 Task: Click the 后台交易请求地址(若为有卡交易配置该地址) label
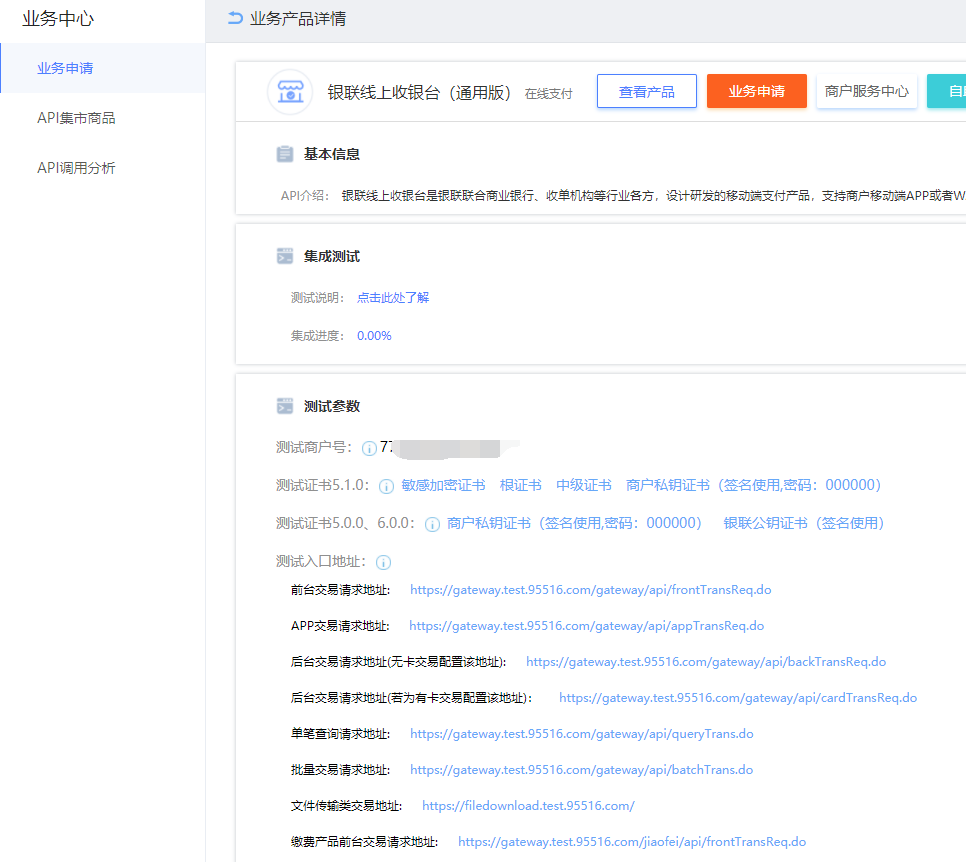point(412,698)
